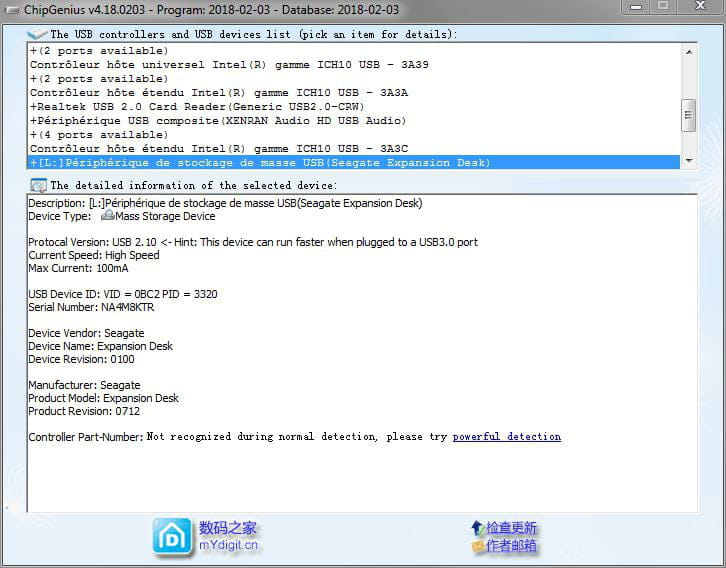Open the powerful detection link
This screenshot has width=726, height=568.
[507, 437]
